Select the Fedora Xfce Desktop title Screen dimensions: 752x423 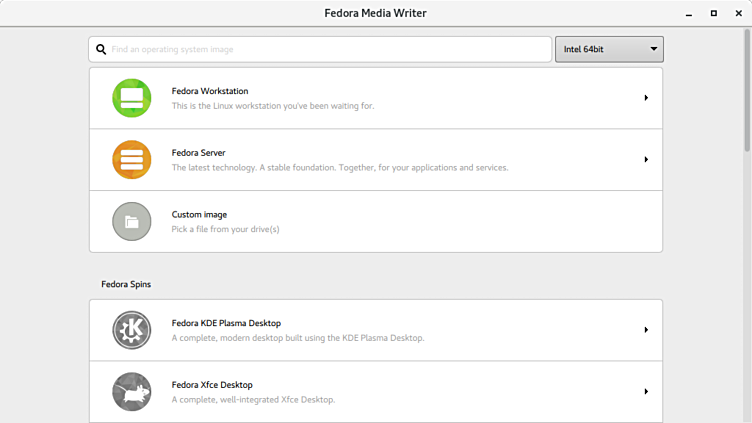pos(212,385)
